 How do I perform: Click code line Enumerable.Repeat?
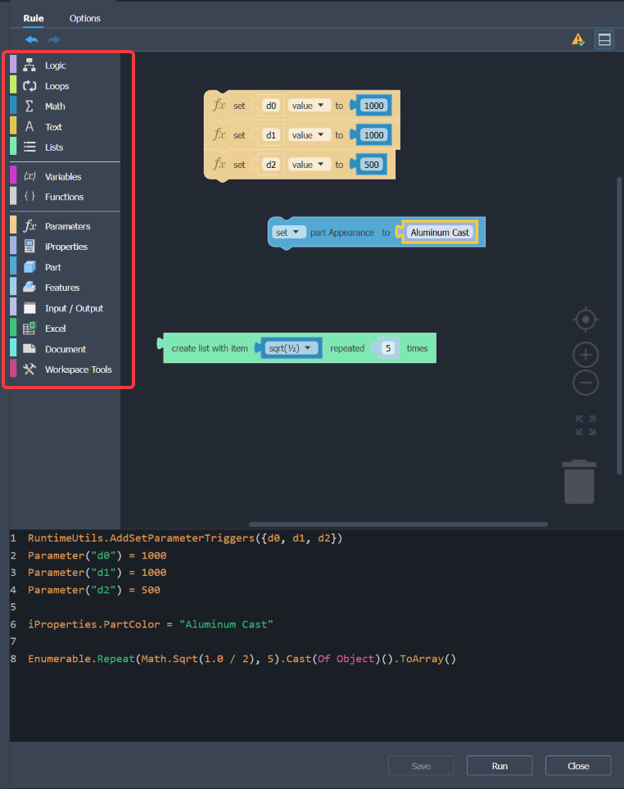(242, 659)
